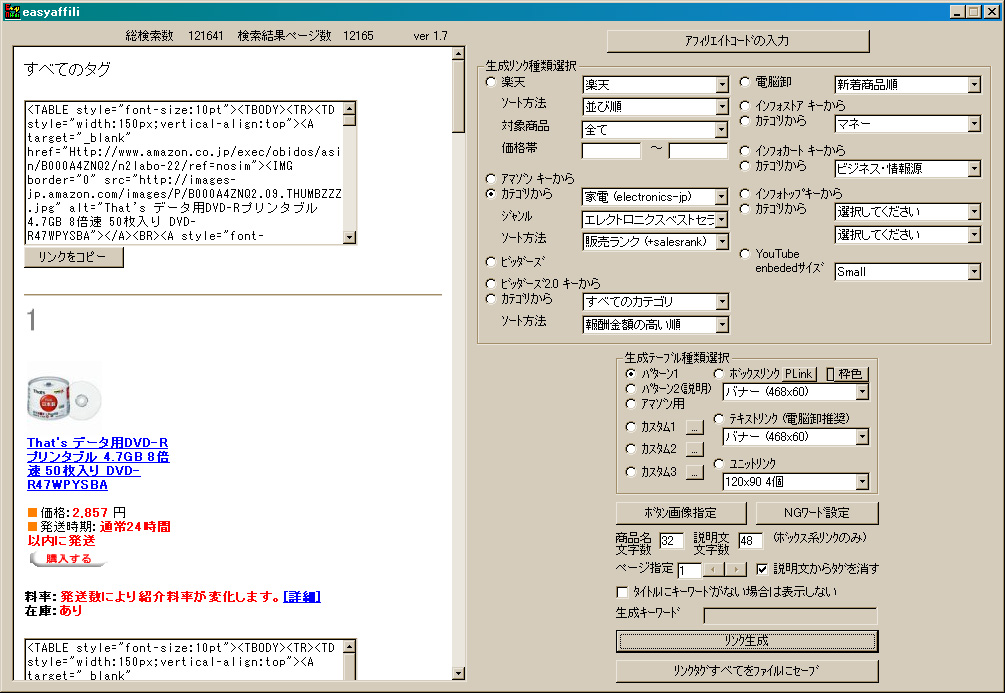1005x693 pixels.
Task: Select the カスタム3 radio button
Action: pos(631,472)
